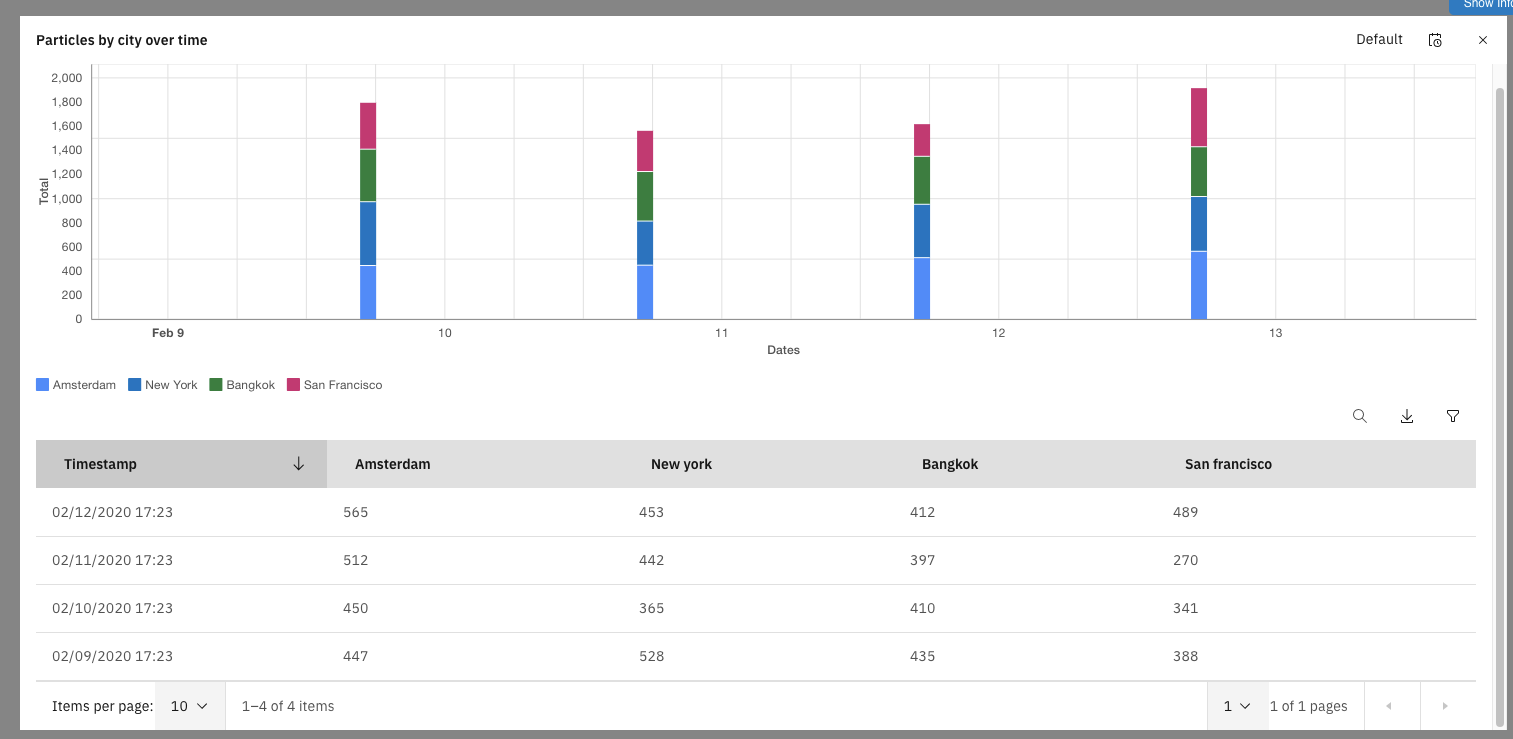Toggle the New York series in the legend
1513x739 pixels.
163,384
